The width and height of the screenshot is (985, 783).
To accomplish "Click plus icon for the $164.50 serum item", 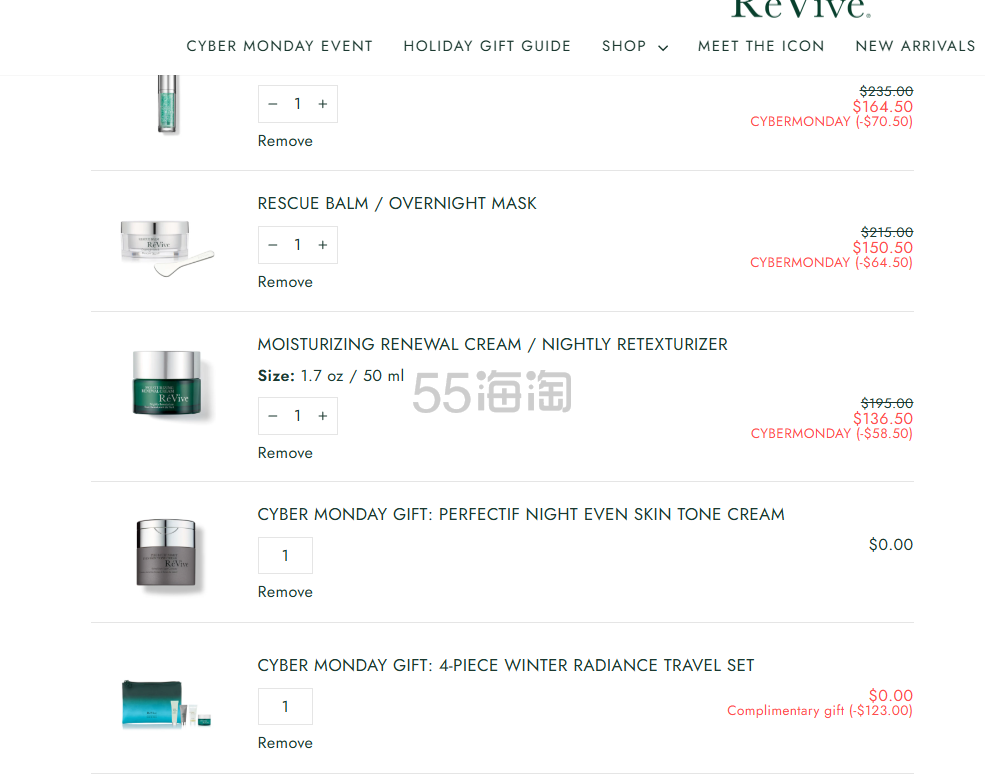I will coord(323,104).
